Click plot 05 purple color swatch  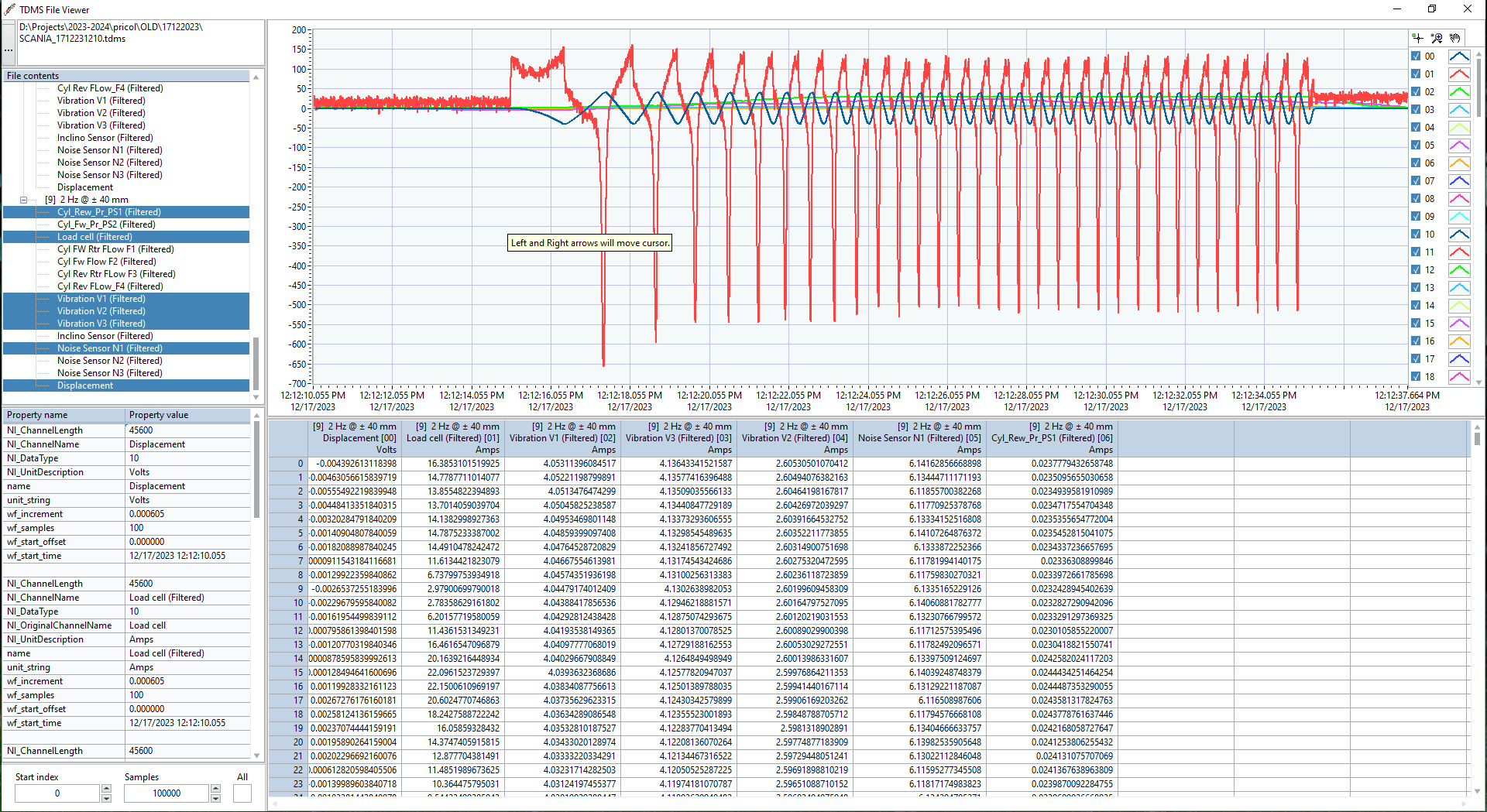1459,146
